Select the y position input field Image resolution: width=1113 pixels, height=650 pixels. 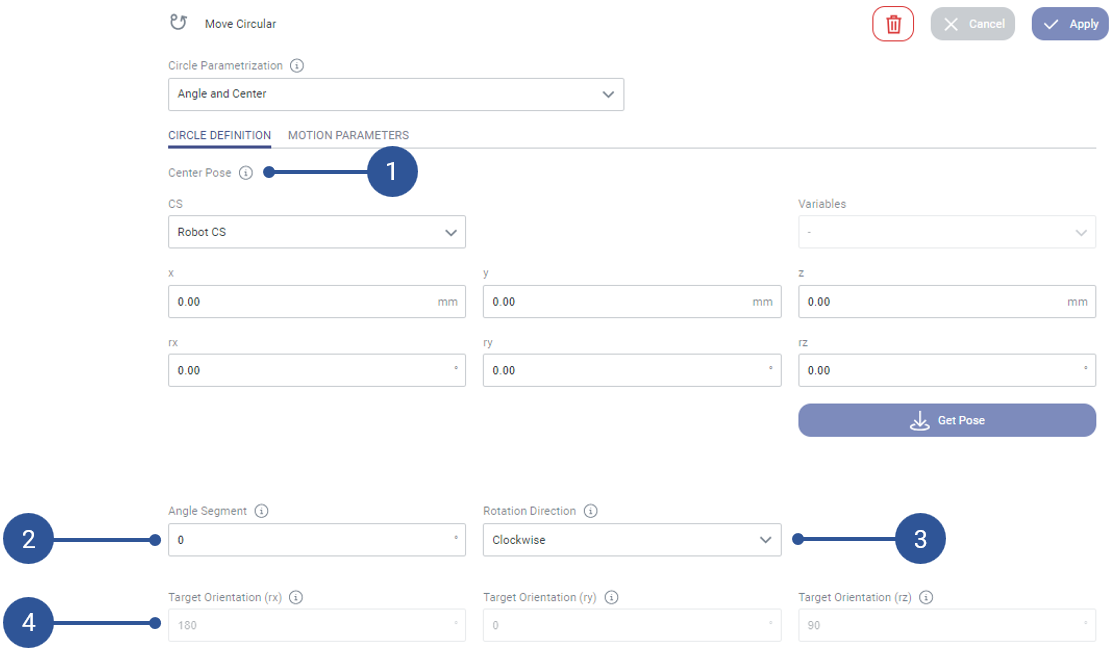coord(632,302)
